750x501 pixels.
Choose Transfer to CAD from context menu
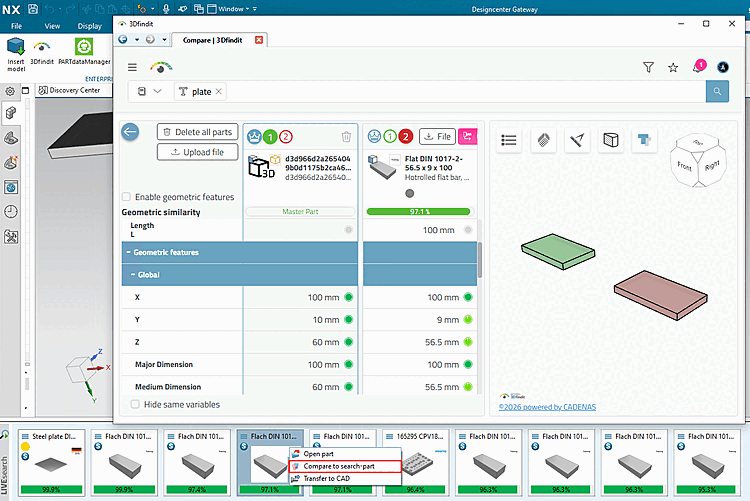(345, 478)
